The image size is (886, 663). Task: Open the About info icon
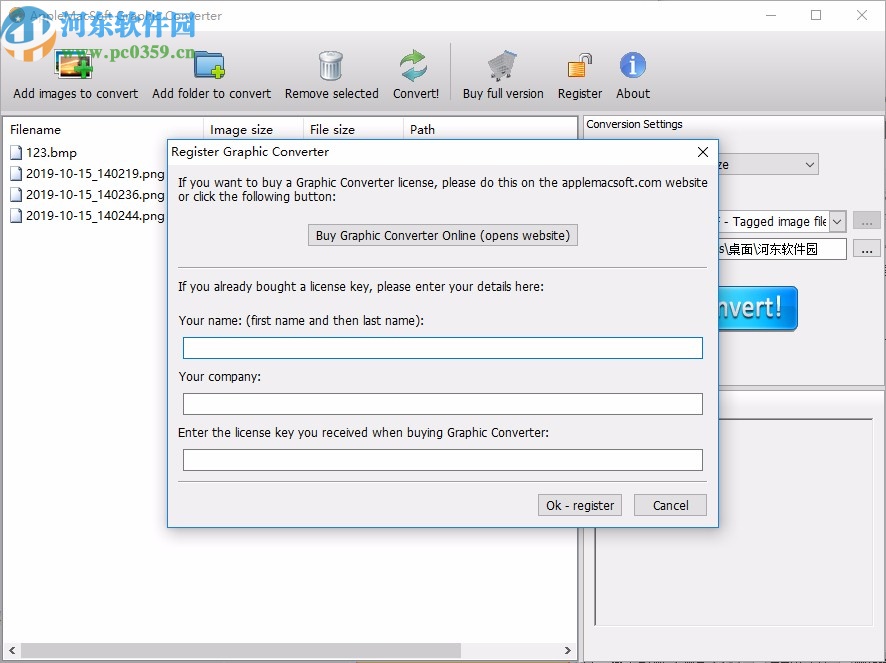click(x=632, y=63)
